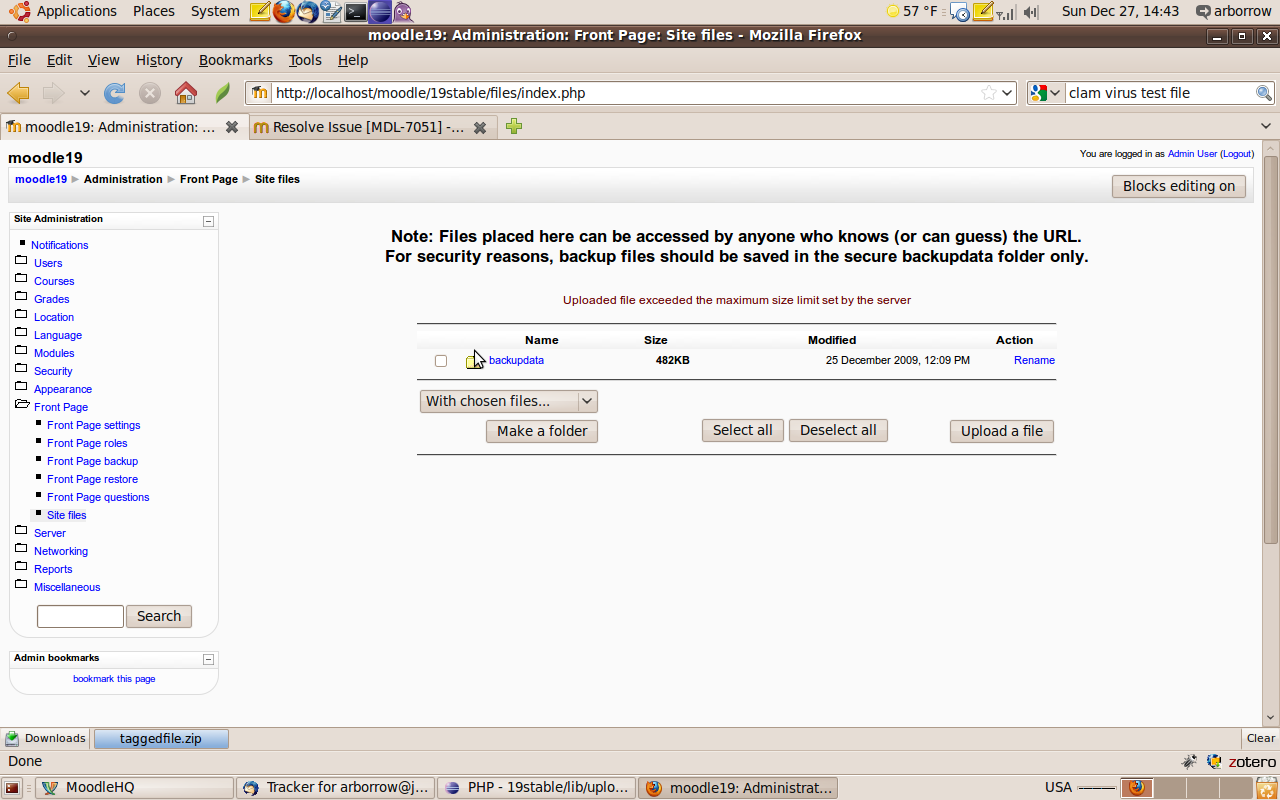The image size is (1280, 800).
Task: Open the back/forward history dropdown arrow
Action: [x=85, y=93]
